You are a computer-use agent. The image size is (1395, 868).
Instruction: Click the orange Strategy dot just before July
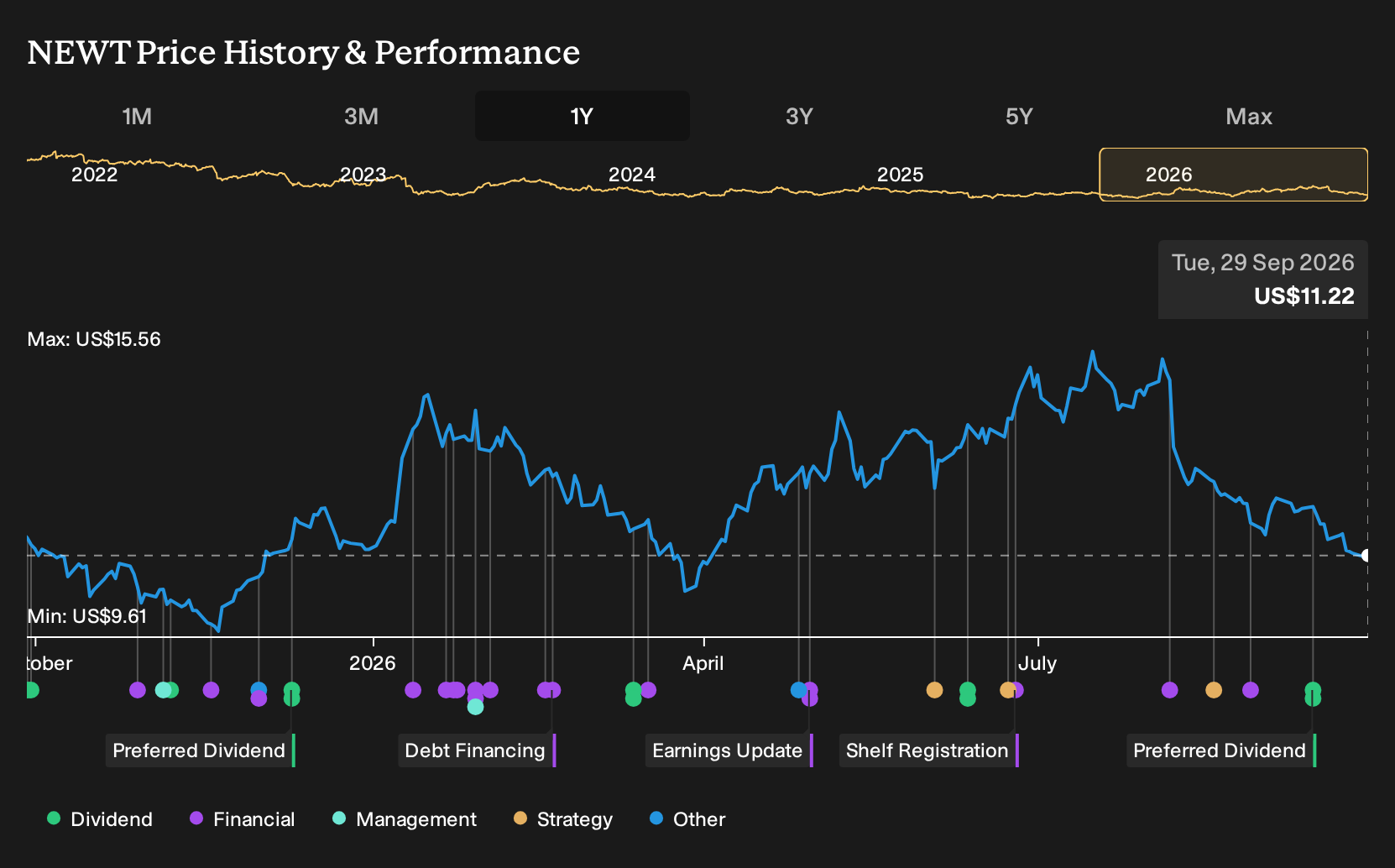[1008, 690]
